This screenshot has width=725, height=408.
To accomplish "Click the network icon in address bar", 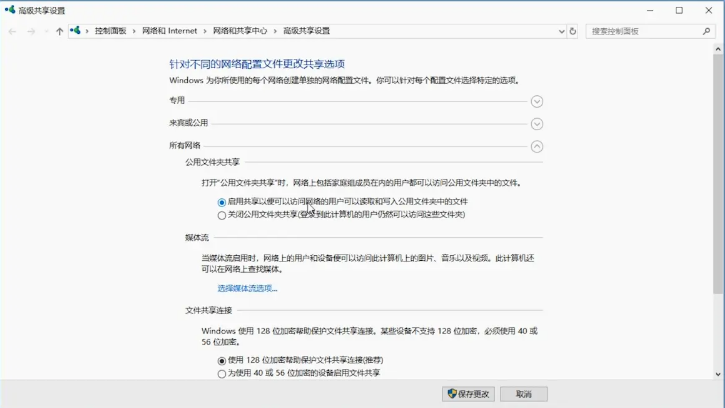I will (76, 31).
